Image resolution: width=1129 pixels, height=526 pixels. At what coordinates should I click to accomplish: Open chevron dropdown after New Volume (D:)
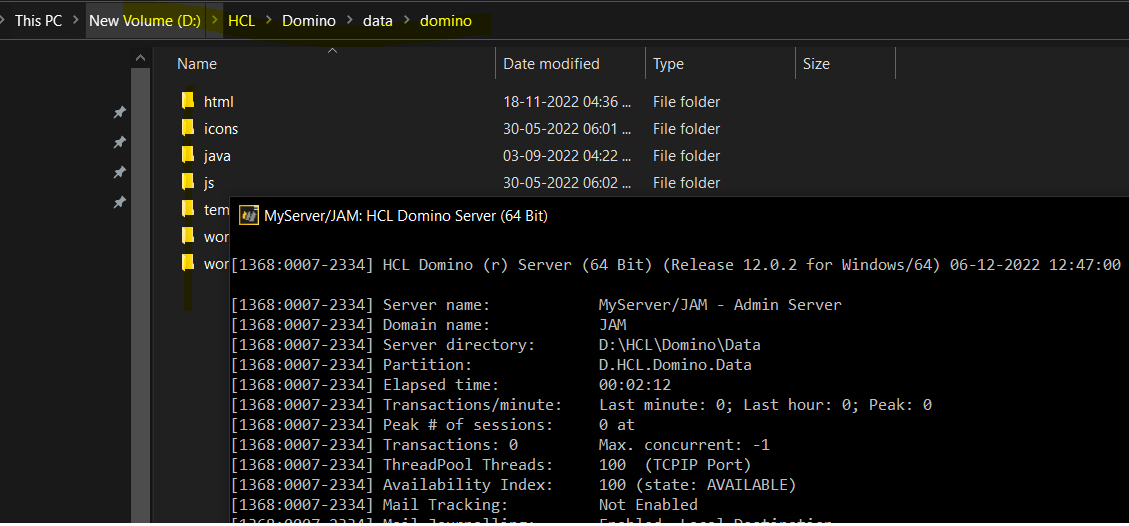pos(215,20)
